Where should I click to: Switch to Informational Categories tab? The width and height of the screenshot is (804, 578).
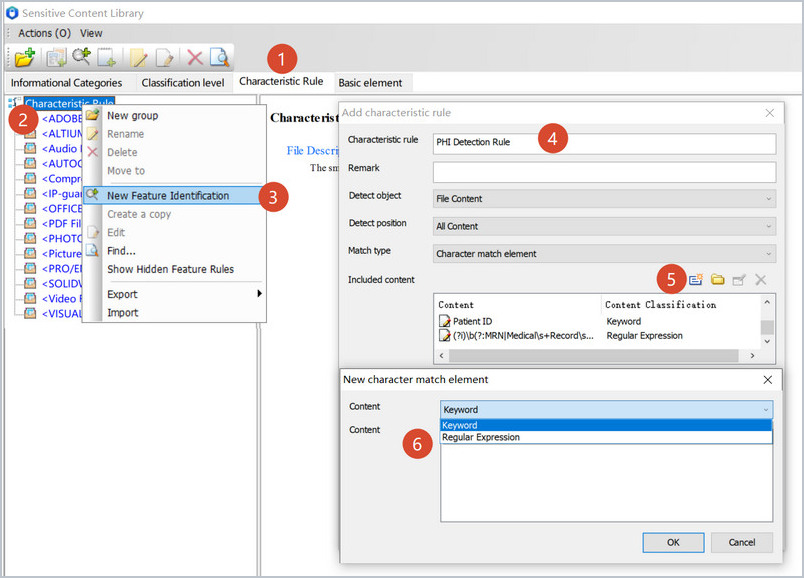click(x=66, y=83)
